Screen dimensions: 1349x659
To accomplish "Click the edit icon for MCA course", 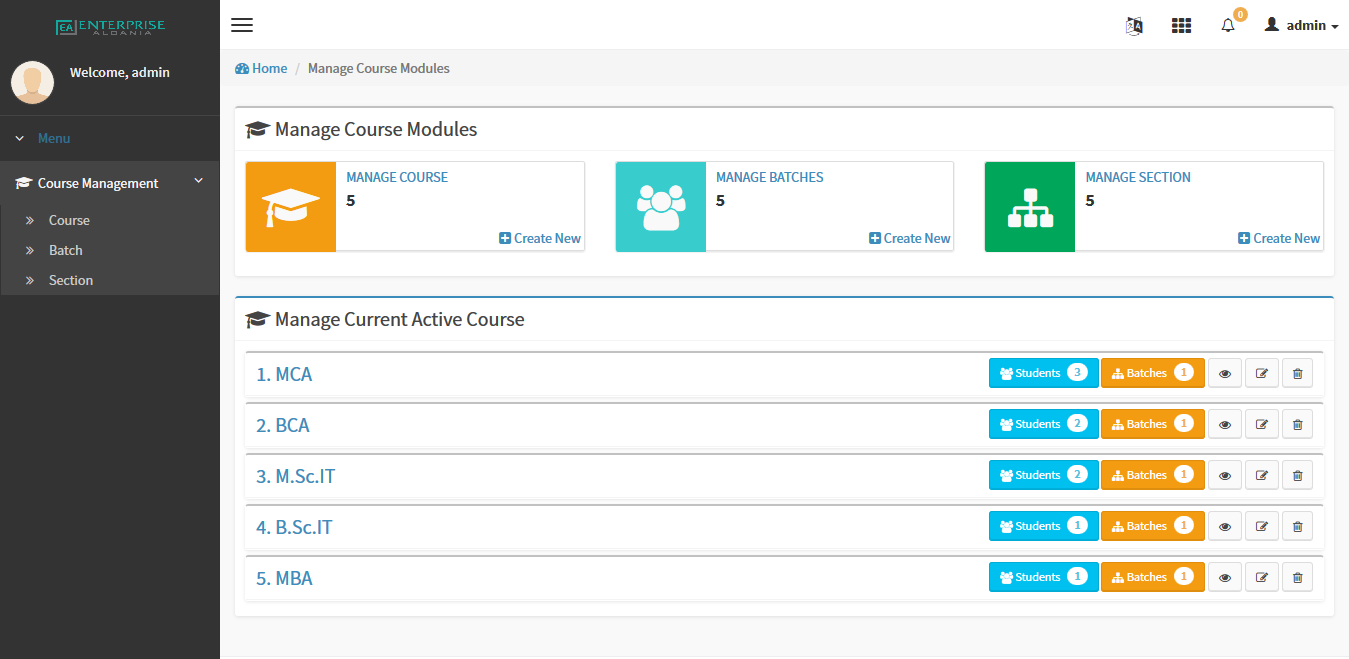I will [1261, 373].
